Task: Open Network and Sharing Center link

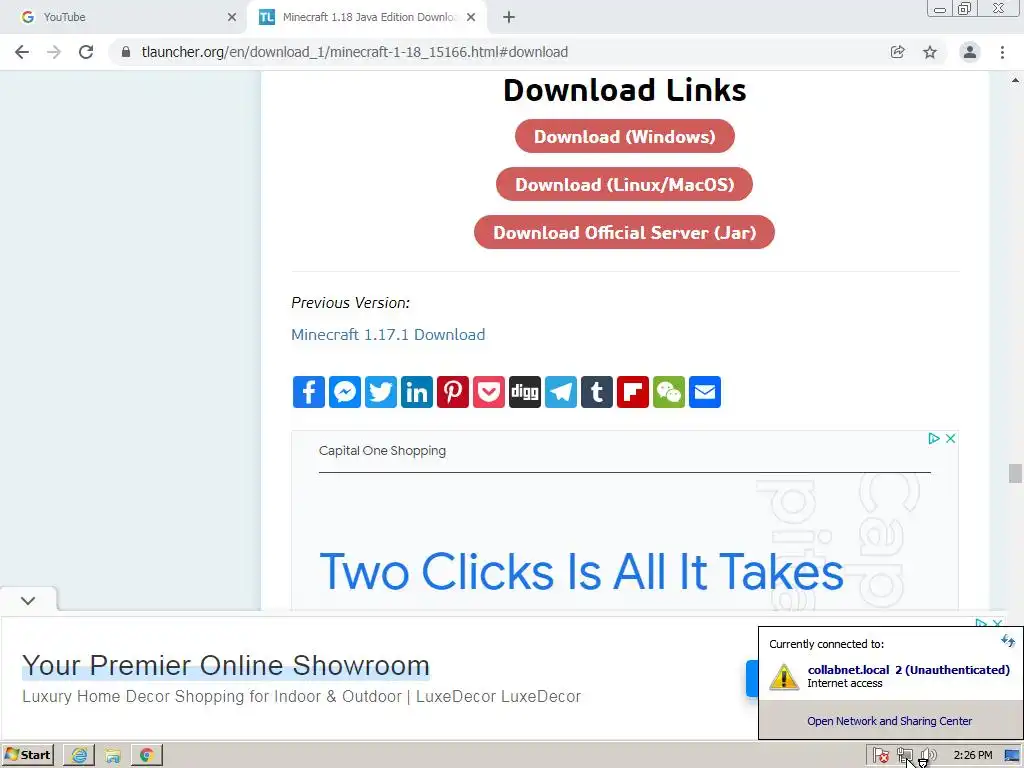Action: click(889, 721)
